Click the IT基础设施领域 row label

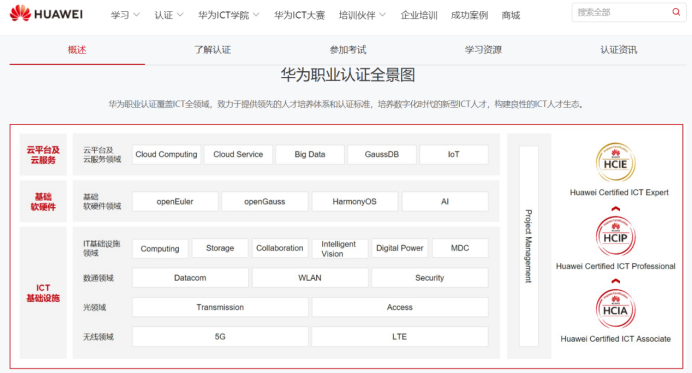click(x=102, y=249)
